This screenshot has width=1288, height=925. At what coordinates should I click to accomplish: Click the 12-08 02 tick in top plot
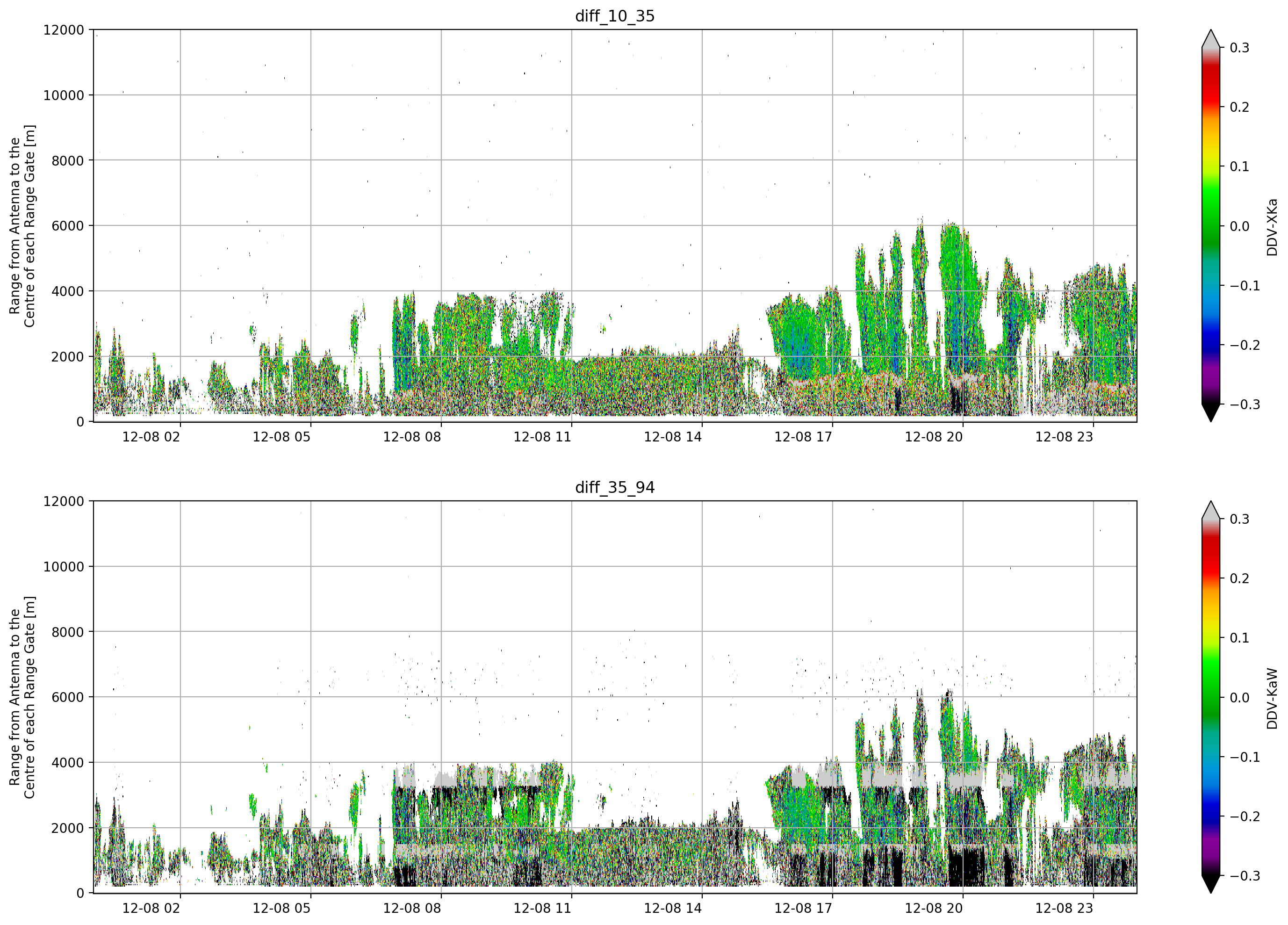(x=151, y=437)
